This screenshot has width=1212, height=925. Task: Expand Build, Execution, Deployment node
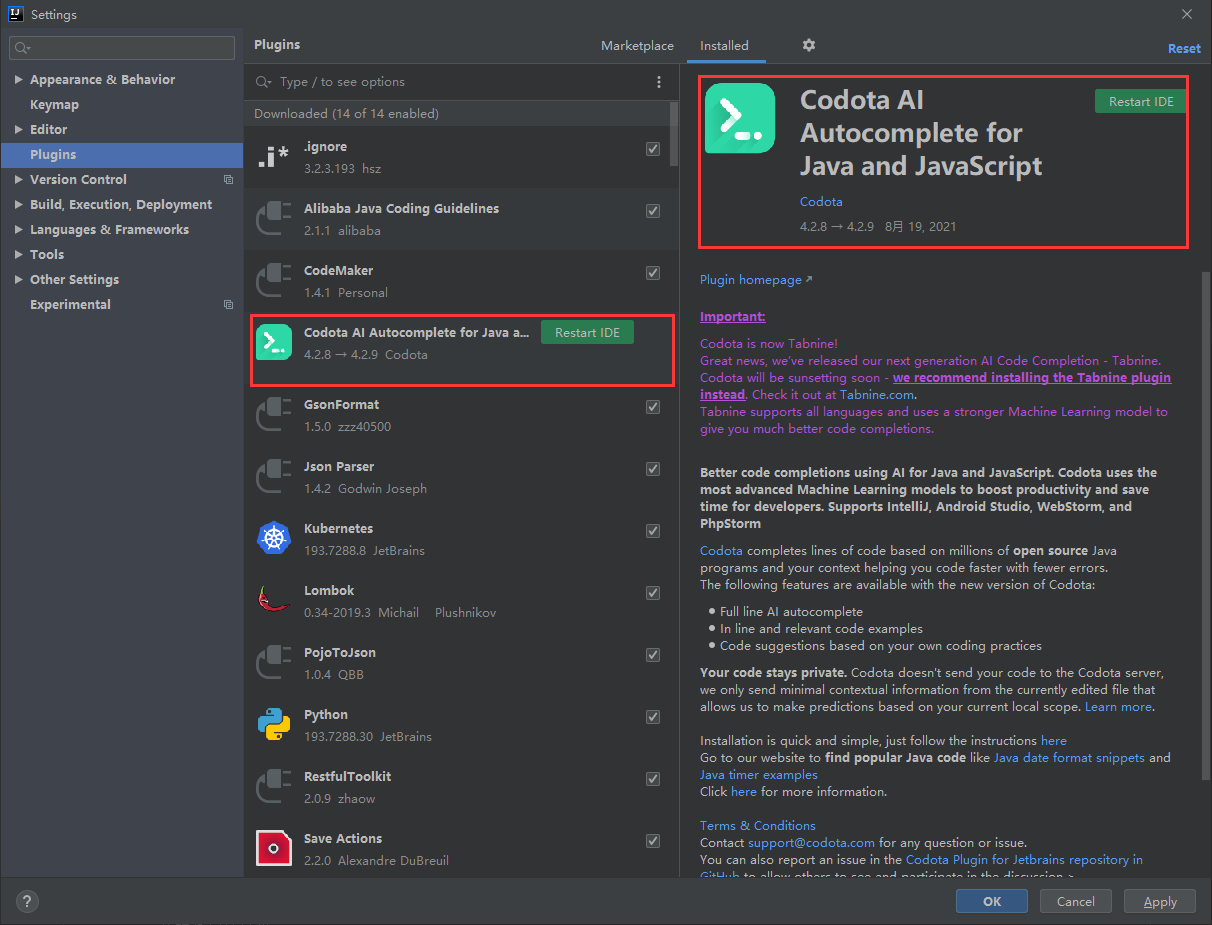click(19, 205)
